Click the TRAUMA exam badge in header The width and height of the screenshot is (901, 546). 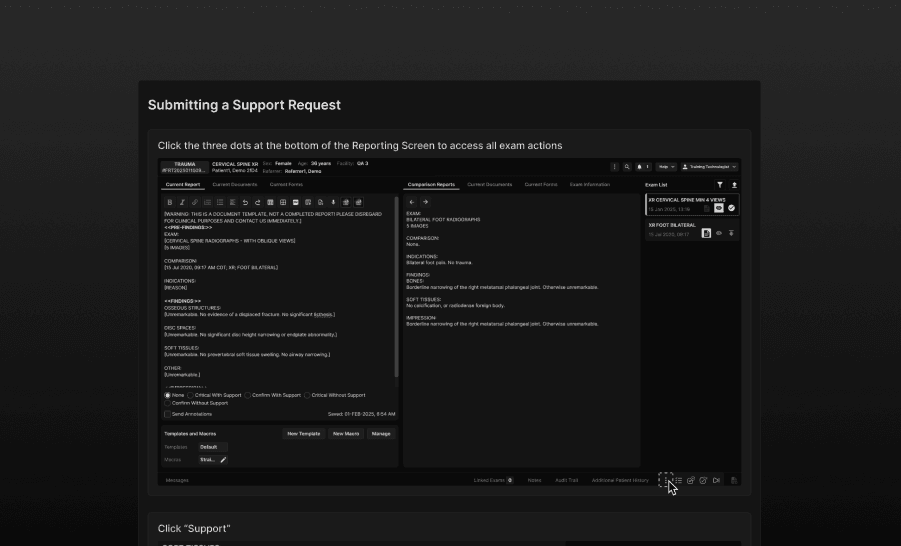click(184, 167)
